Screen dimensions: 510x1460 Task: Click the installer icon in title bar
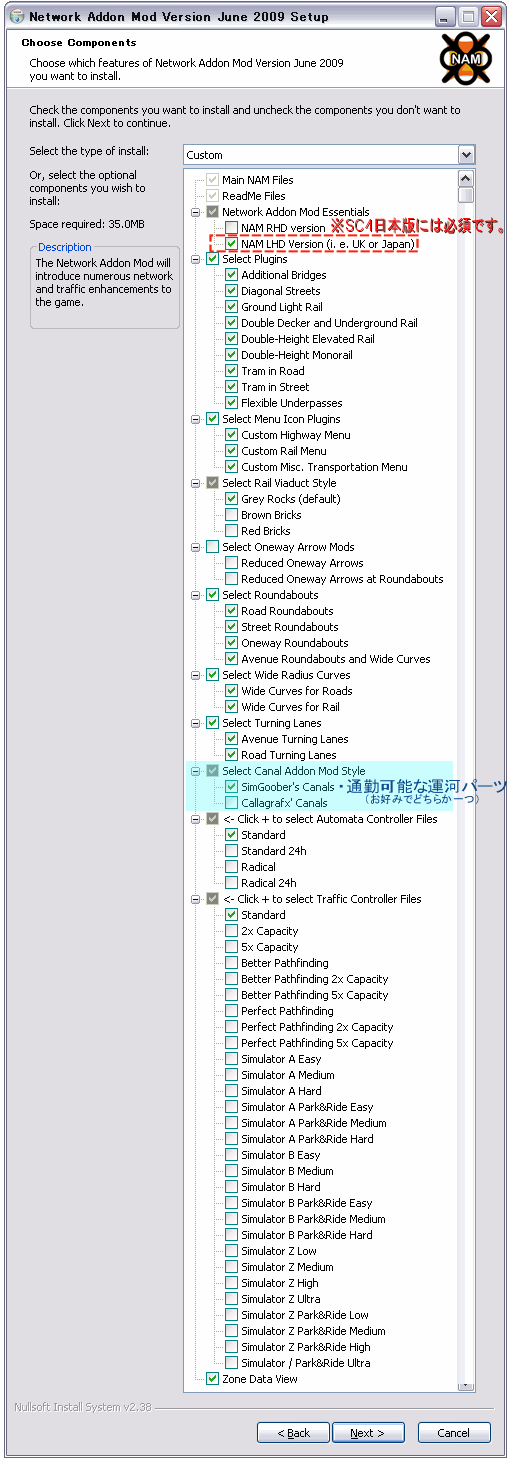(x=16, y=17)
